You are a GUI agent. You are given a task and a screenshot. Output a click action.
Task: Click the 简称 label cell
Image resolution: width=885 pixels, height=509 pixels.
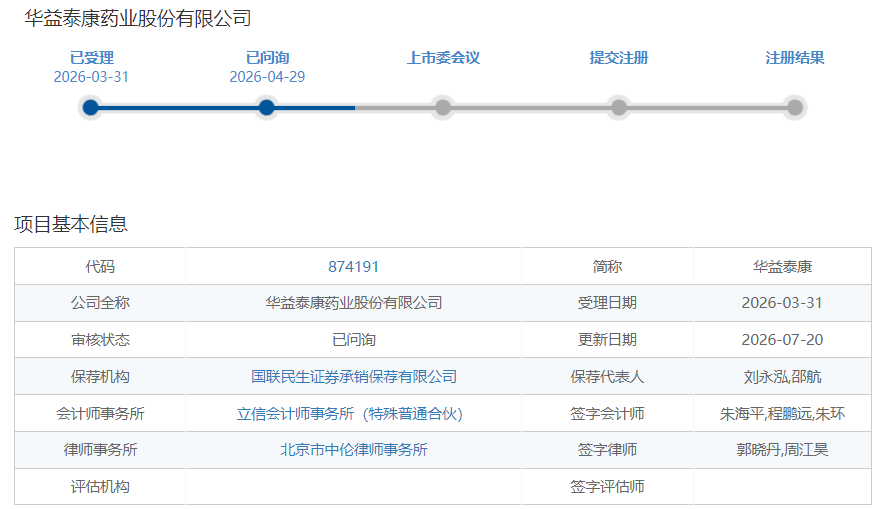(x=607, y=266)
